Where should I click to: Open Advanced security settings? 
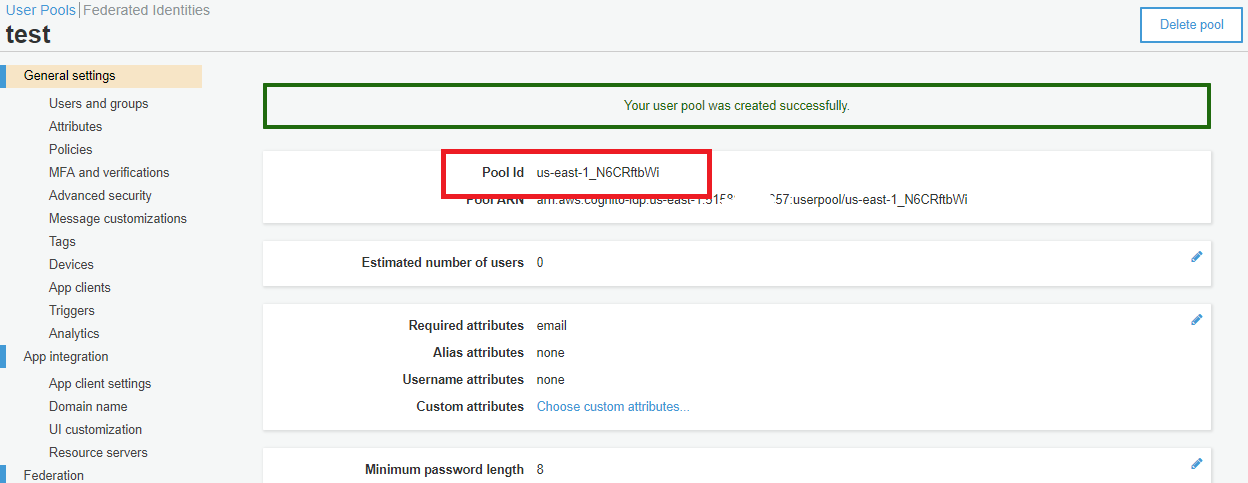pos(100,196)
